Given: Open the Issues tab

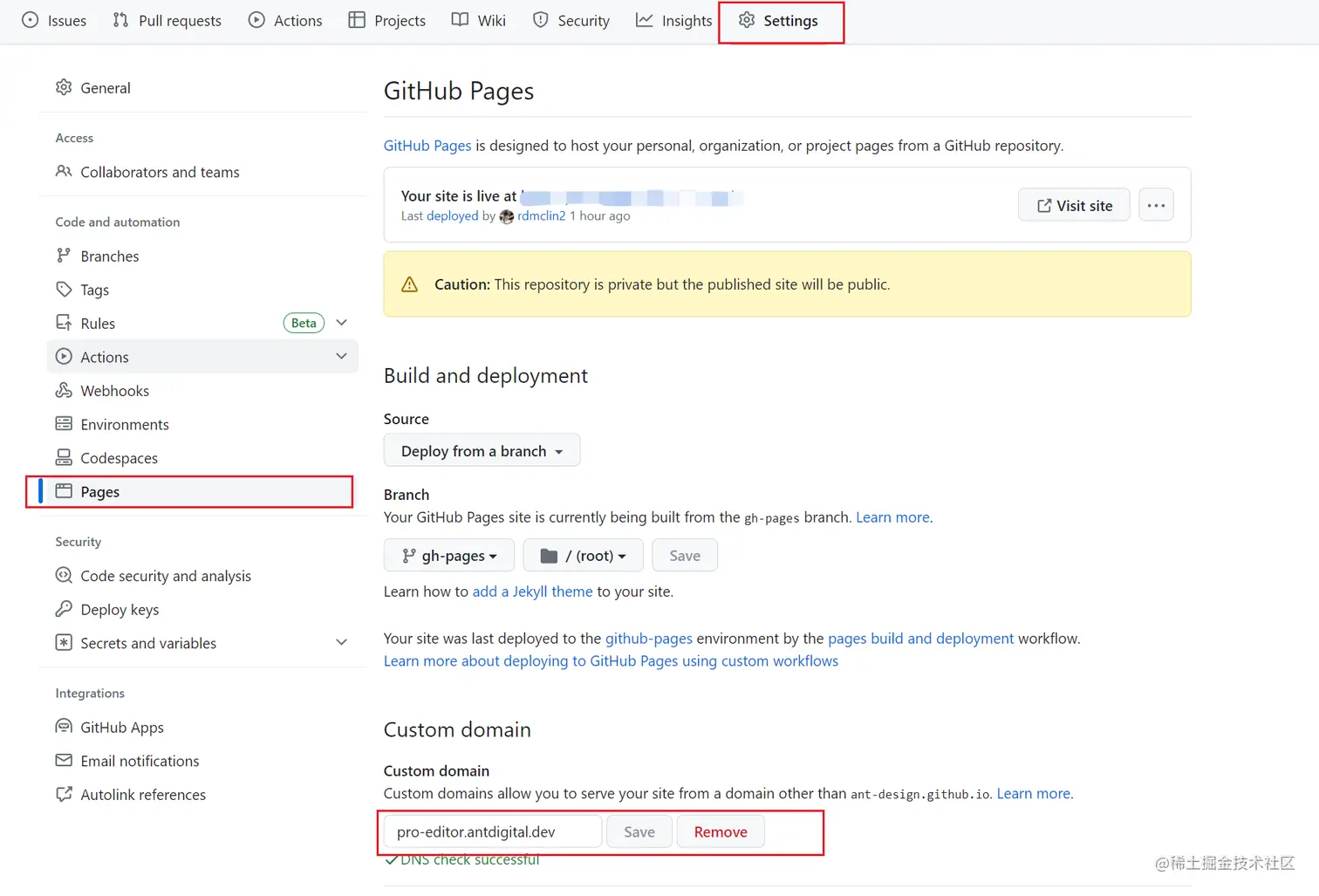Looking at the screenshot, I should pos(54,20).
